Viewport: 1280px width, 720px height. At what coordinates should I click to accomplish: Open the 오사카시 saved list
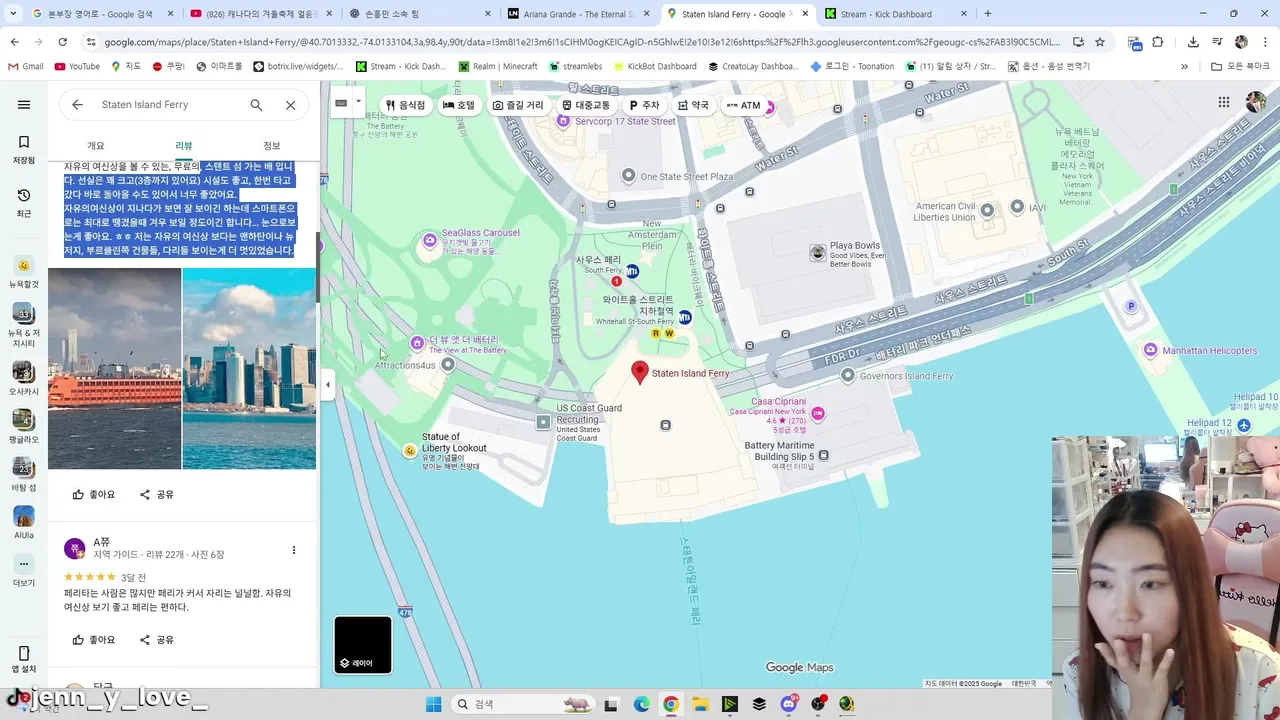[x=24, y=379]
